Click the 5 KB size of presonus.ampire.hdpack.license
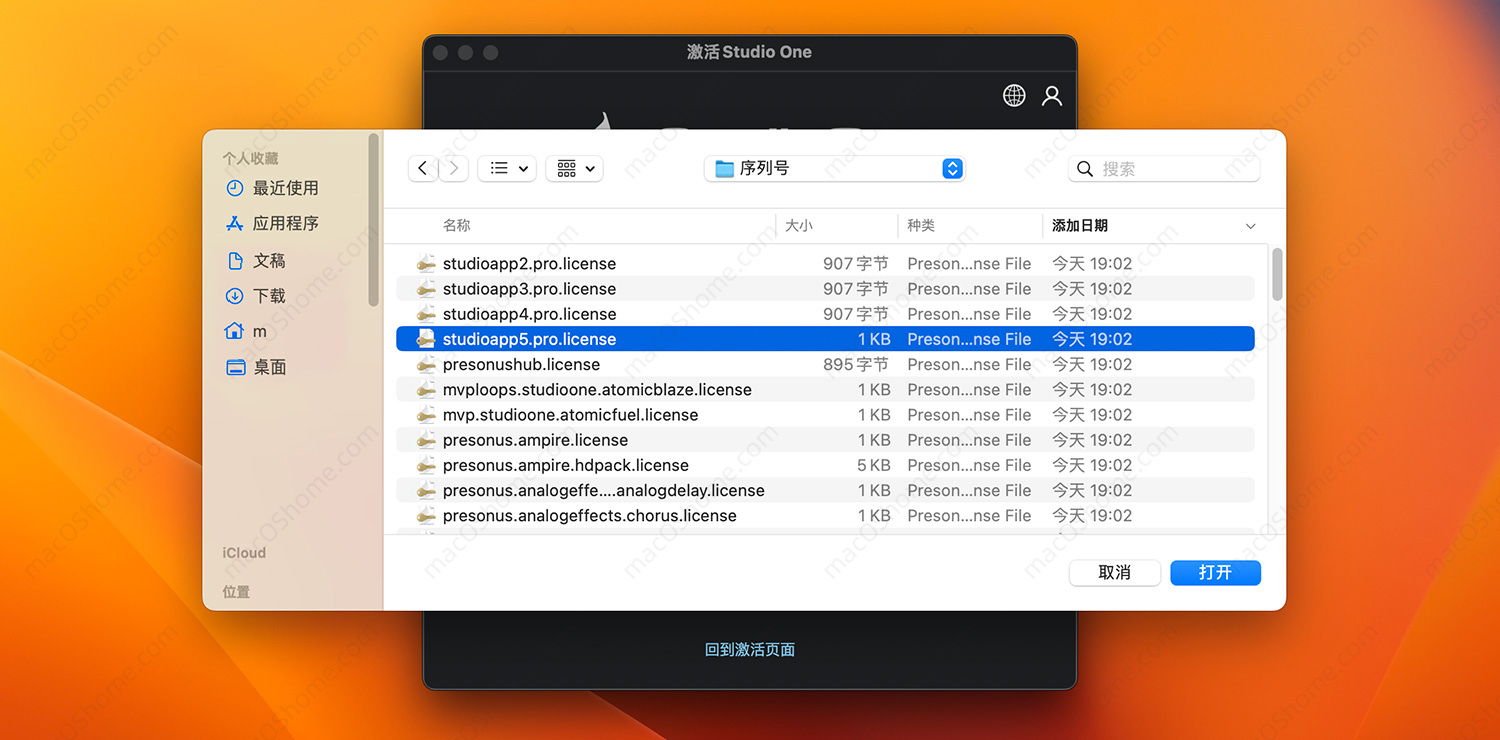 [873, 465]
